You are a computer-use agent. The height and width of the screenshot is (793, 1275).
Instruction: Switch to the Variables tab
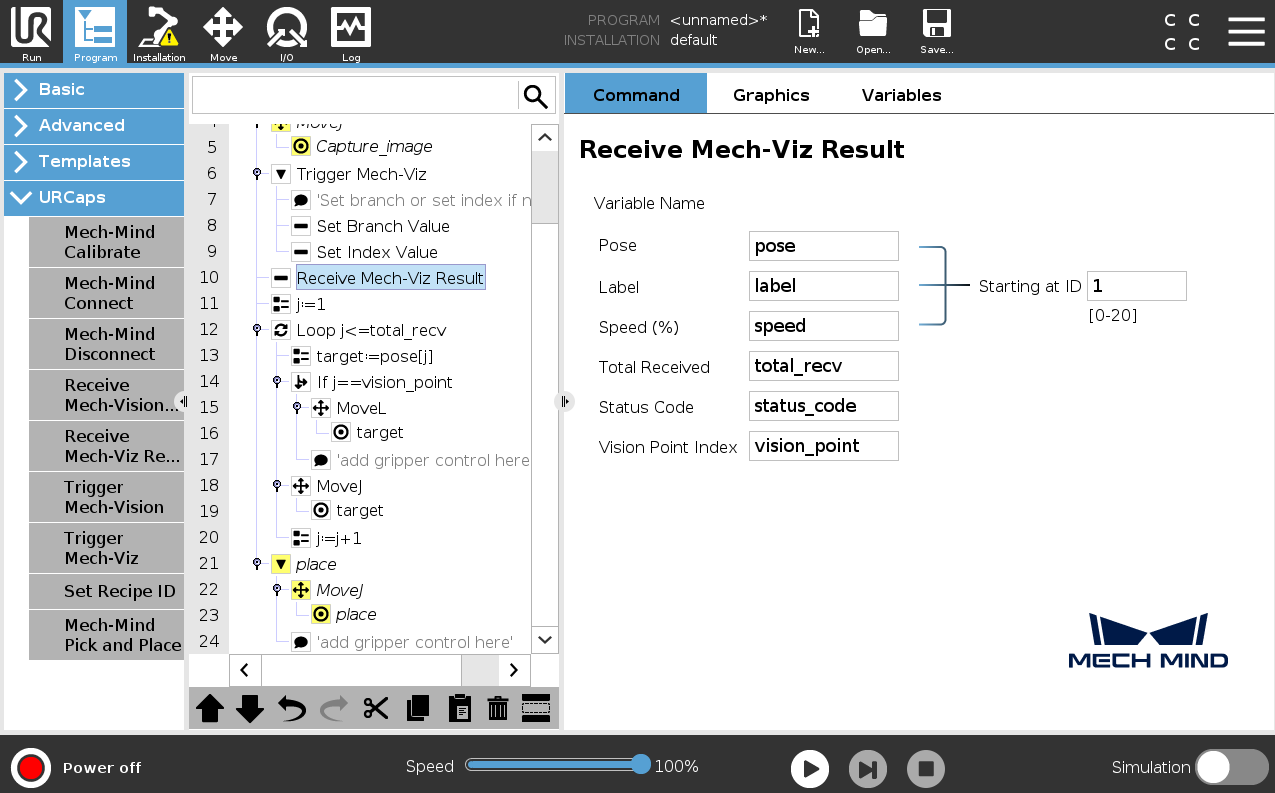click(x=902, y=94)
